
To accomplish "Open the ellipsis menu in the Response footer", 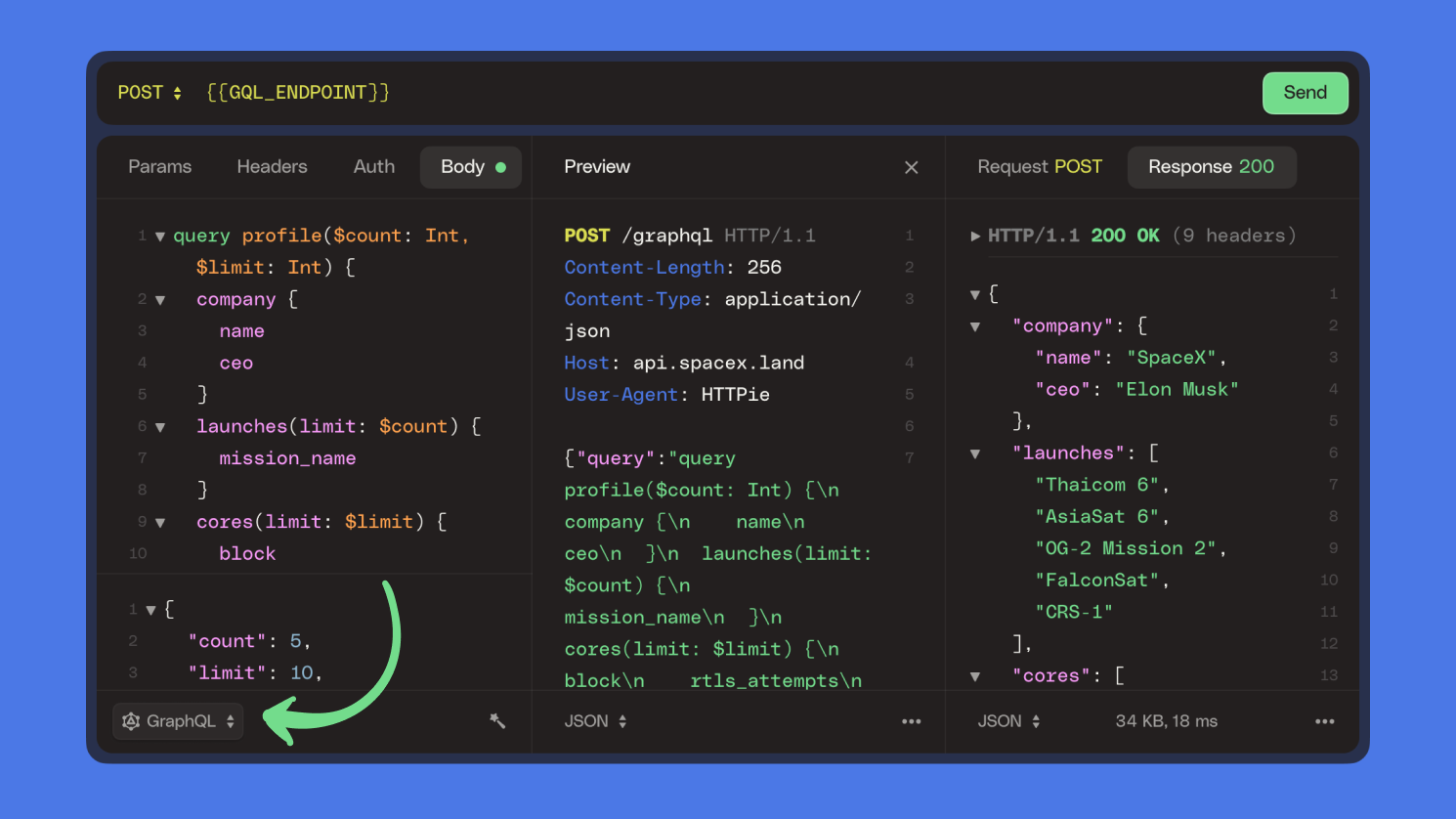I will 1324,720.
